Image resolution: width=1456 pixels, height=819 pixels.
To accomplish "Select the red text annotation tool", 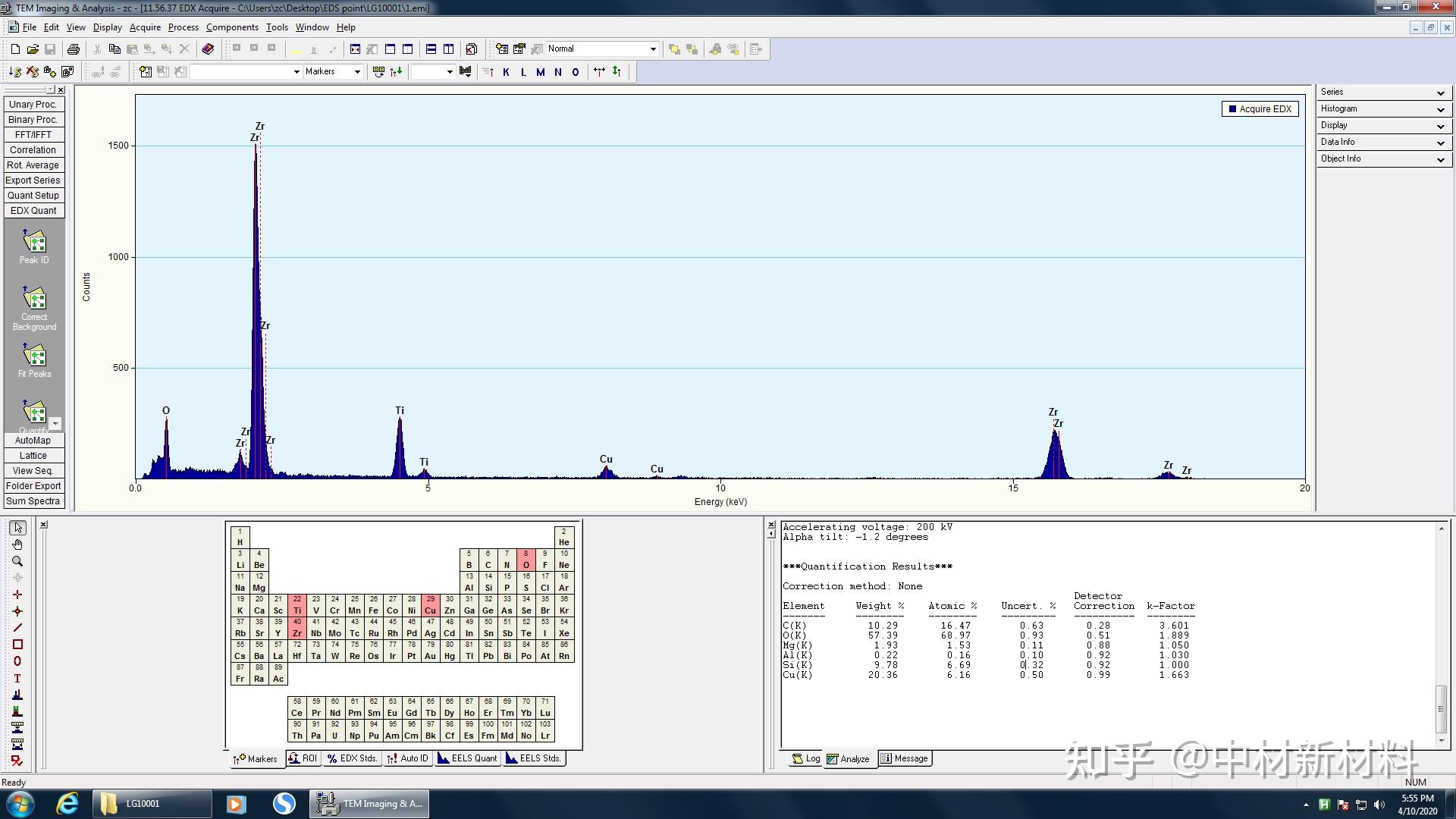I will coord(17,679).
